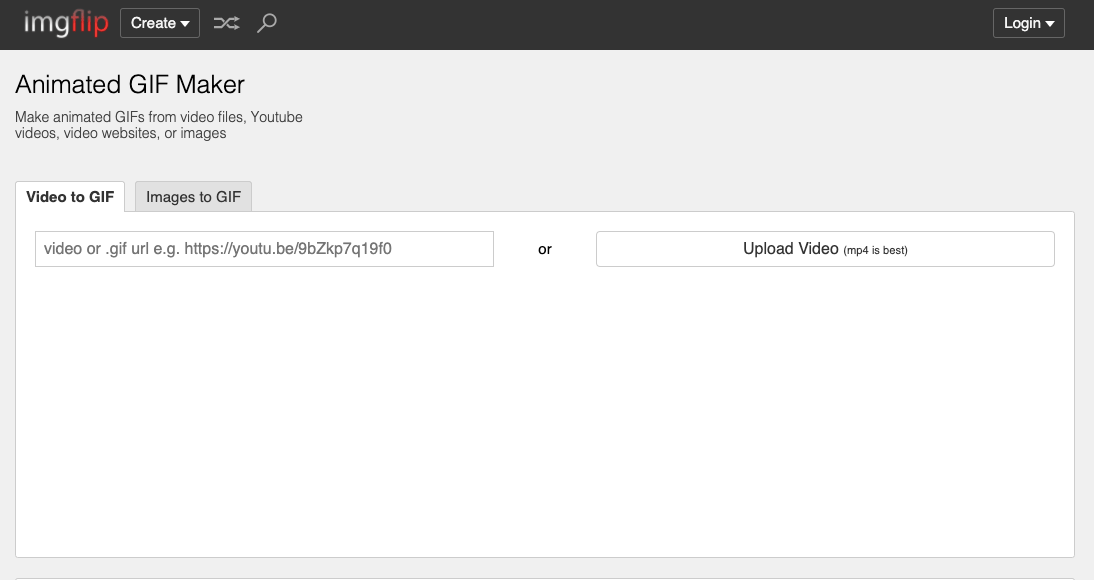The image size is (1094, 580).
Task: Click the magnifying glass to search memes
Action: click(x=266, y=23)
